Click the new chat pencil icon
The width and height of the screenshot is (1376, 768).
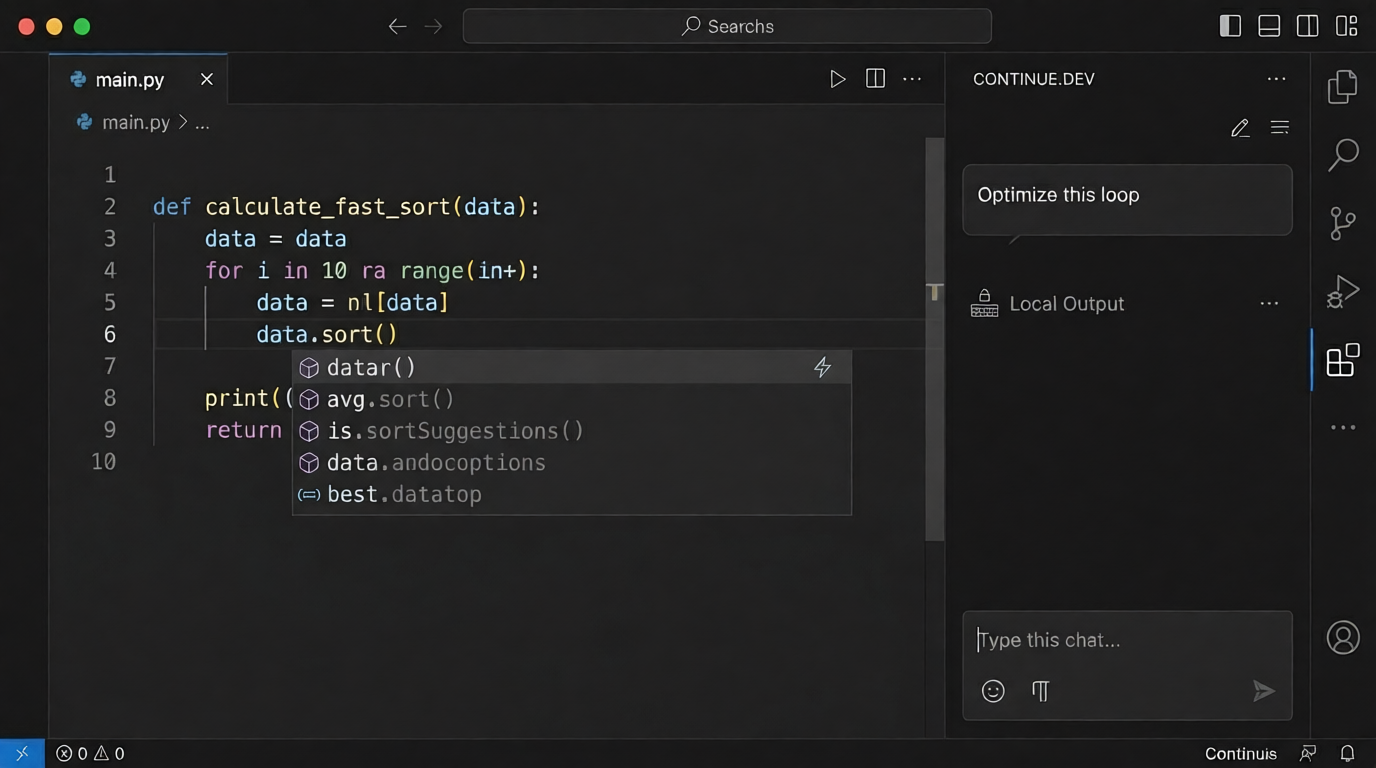1240,128
